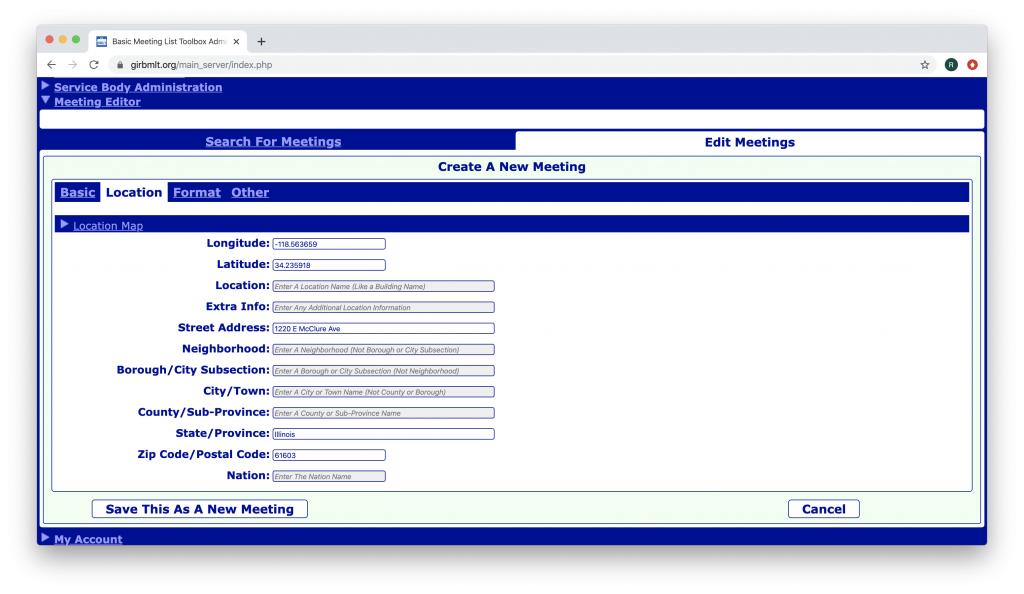Image resolution: width=1024 pixels, height=594 pixels.
Task: Expand Service Body Administration triangle
Action: pos(45,86)
